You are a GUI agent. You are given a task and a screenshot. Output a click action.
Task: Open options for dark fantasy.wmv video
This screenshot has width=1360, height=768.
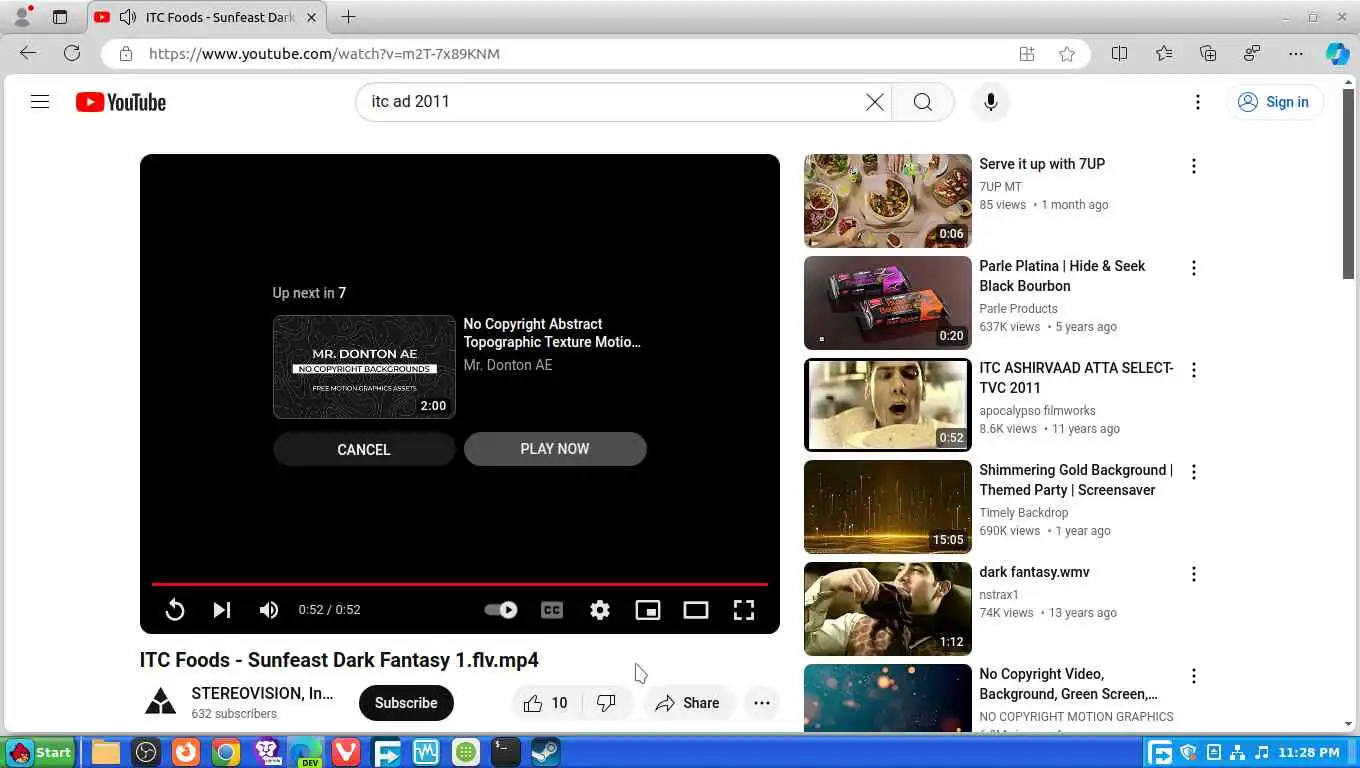1193,574
